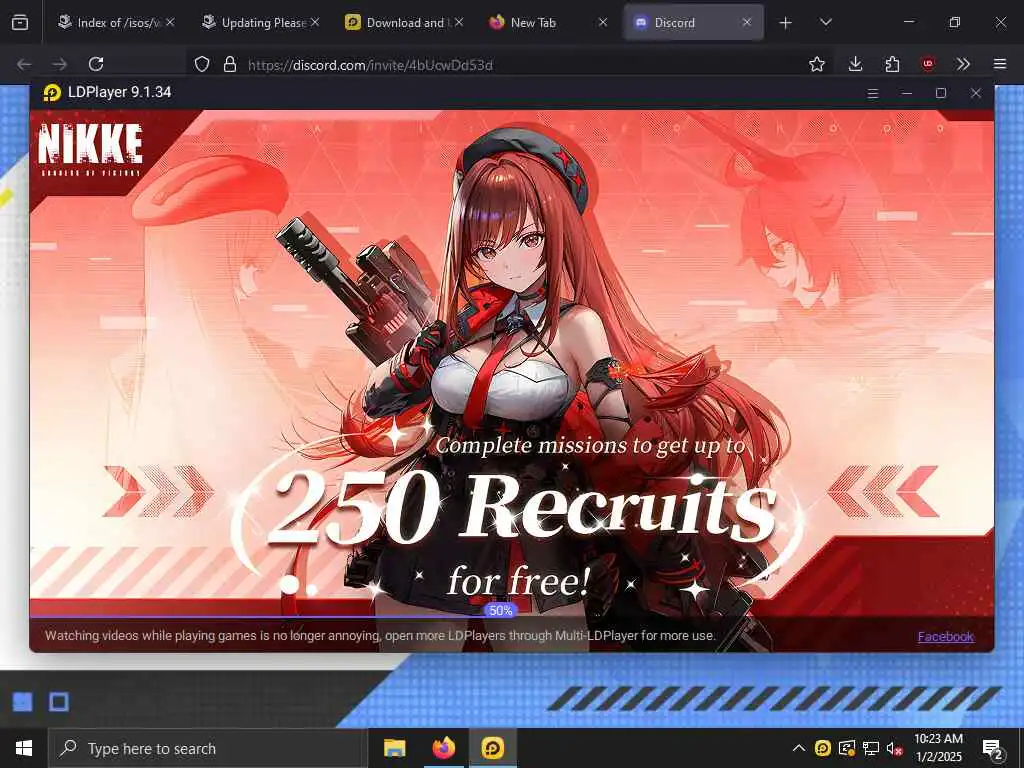Maximize the LDPlayer window
Screen dimensions: 1024x768
(x=941, y=93)
